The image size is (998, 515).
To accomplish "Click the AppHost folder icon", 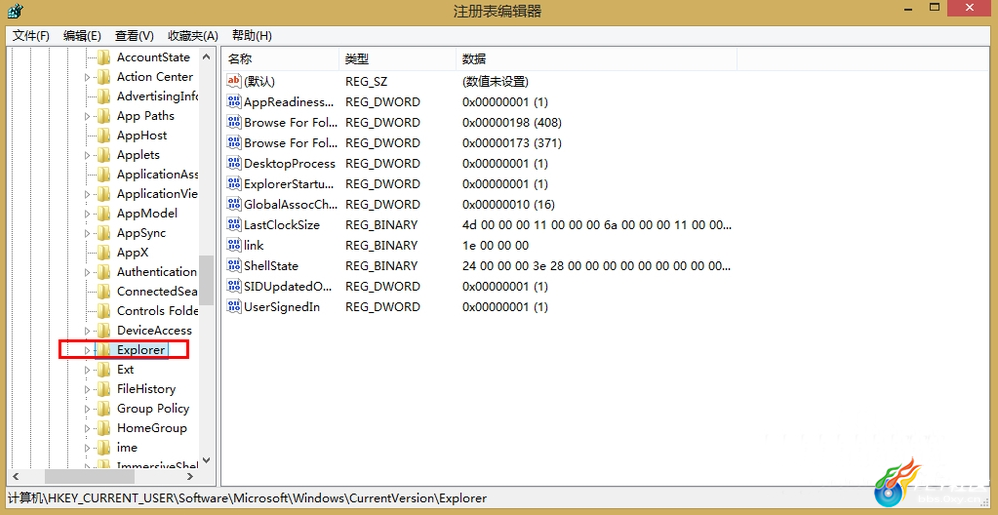I will (x=103, y=136).
